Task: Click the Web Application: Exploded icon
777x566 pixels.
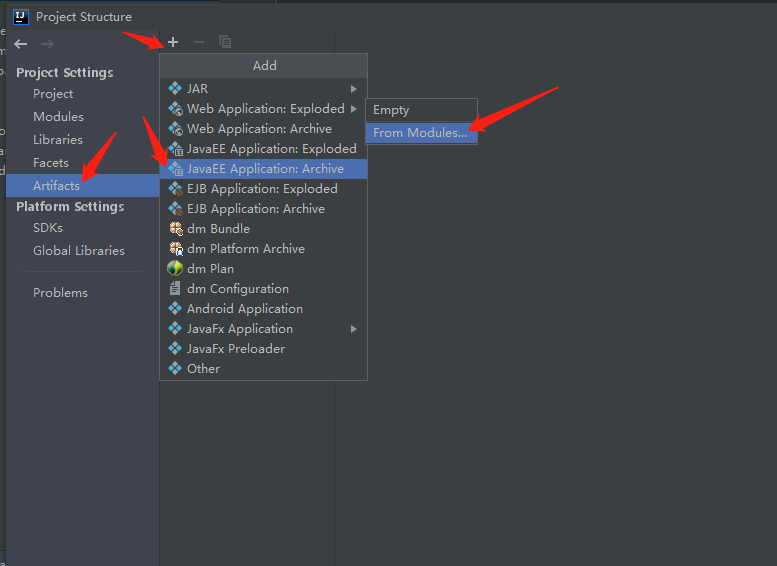Action: coord(175,109)
